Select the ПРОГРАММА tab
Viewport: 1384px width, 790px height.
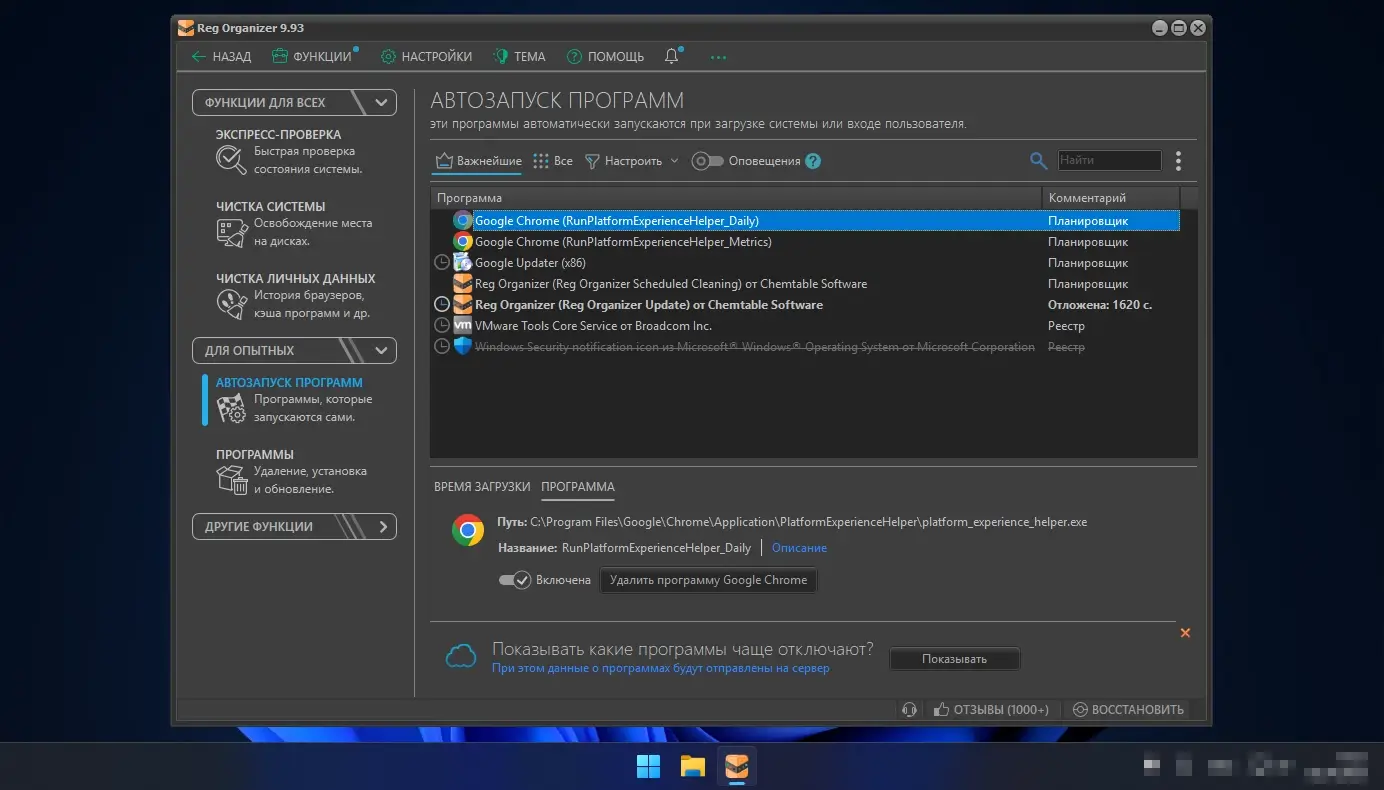(x=578, y=487)
